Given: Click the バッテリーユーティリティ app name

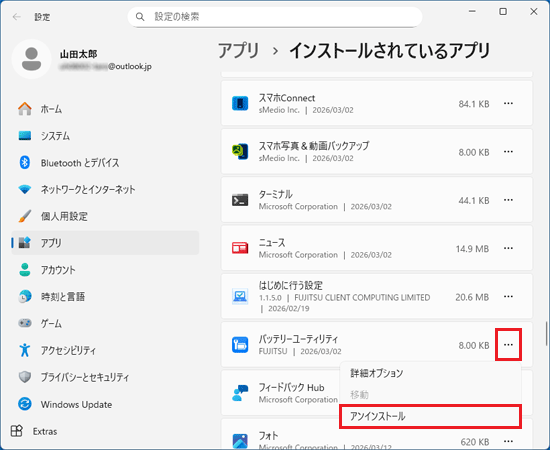Looking at the screenshot, I should coord(298,339).
